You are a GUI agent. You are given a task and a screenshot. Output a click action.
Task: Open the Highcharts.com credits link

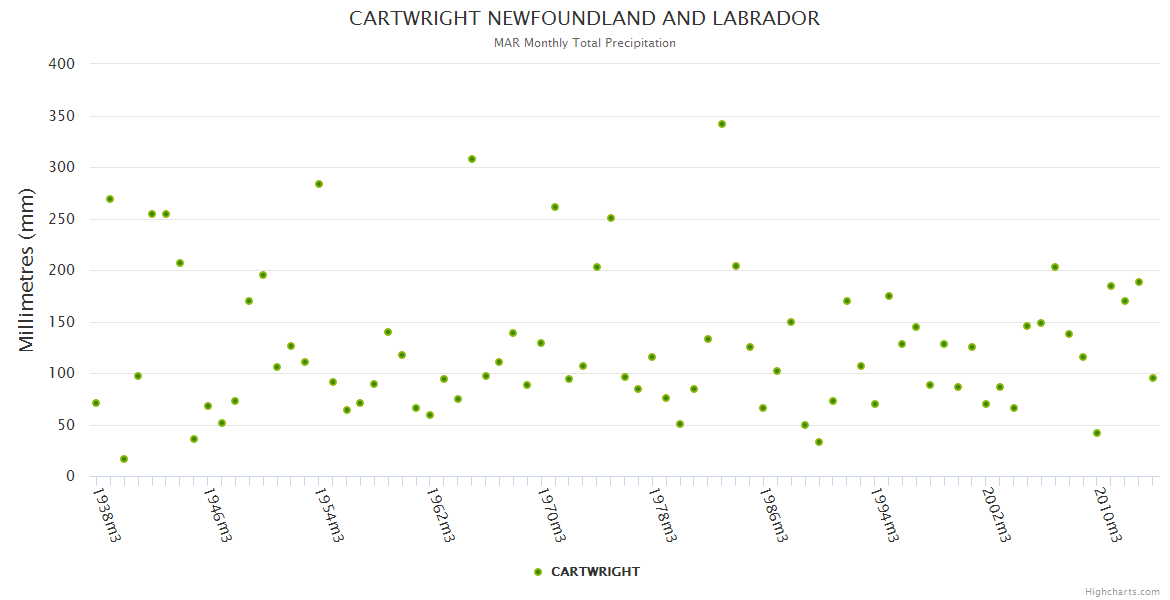(x=1122, y=591)
